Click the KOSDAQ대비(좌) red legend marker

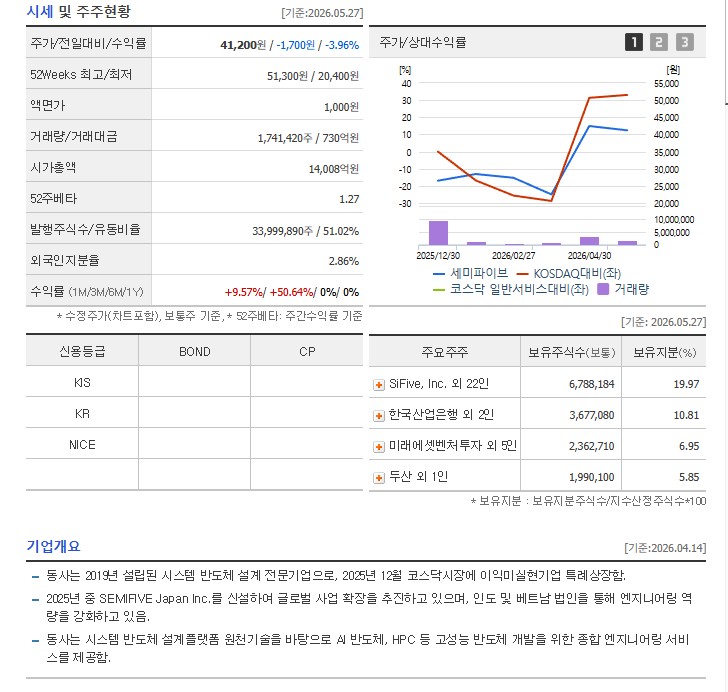pos(522,274)
